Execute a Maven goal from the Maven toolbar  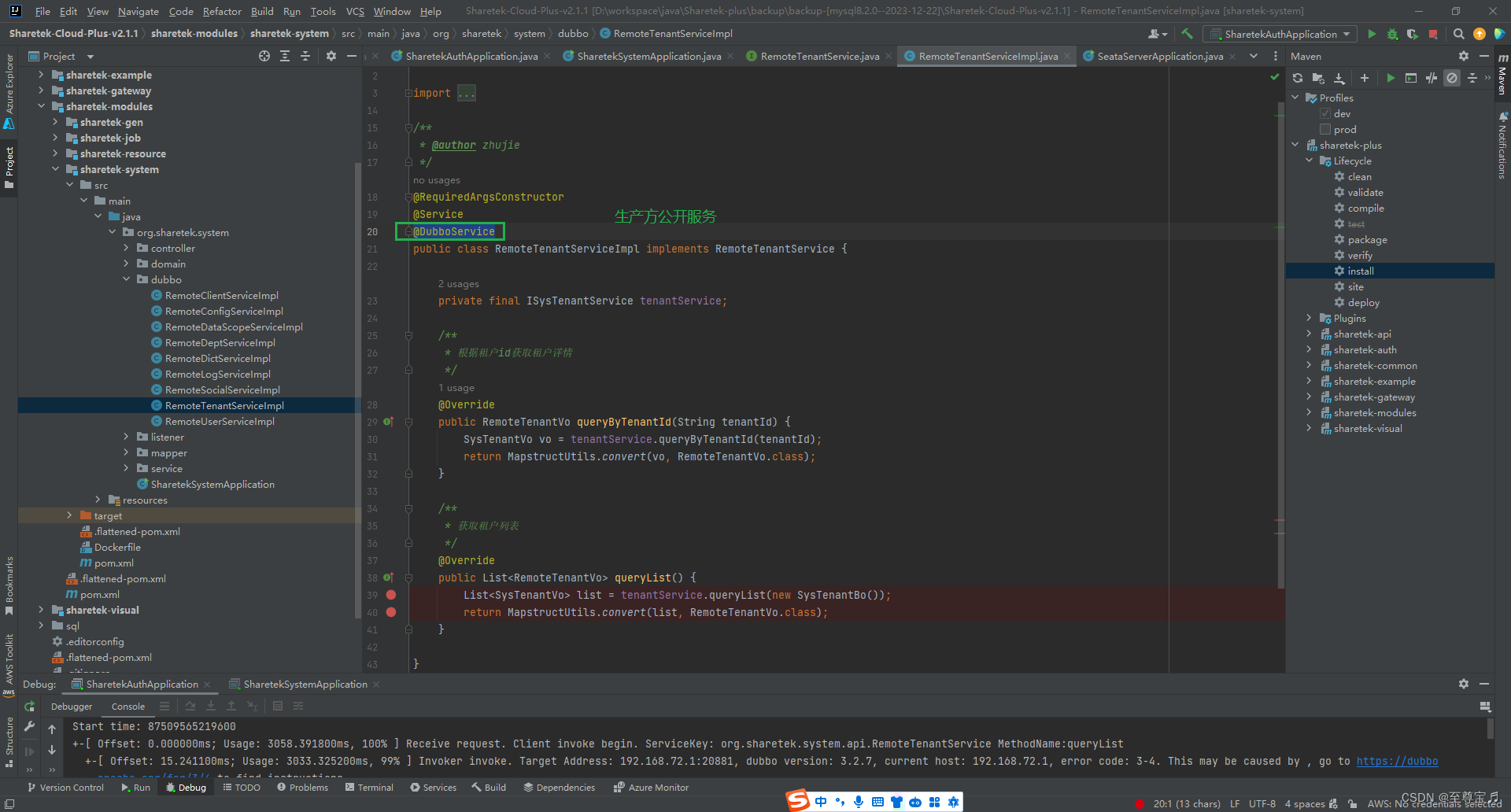coord(1411,78)
